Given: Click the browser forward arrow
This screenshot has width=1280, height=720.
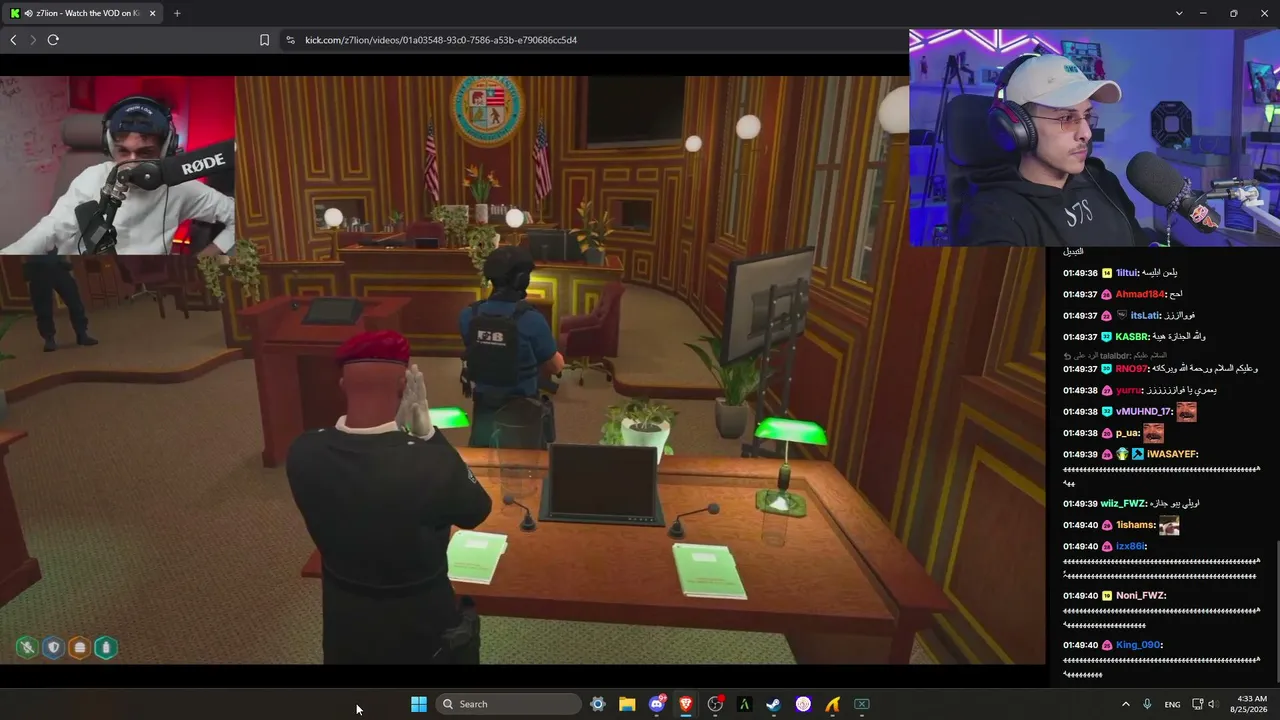Looking at the screenshot, I should coord(33,40).
